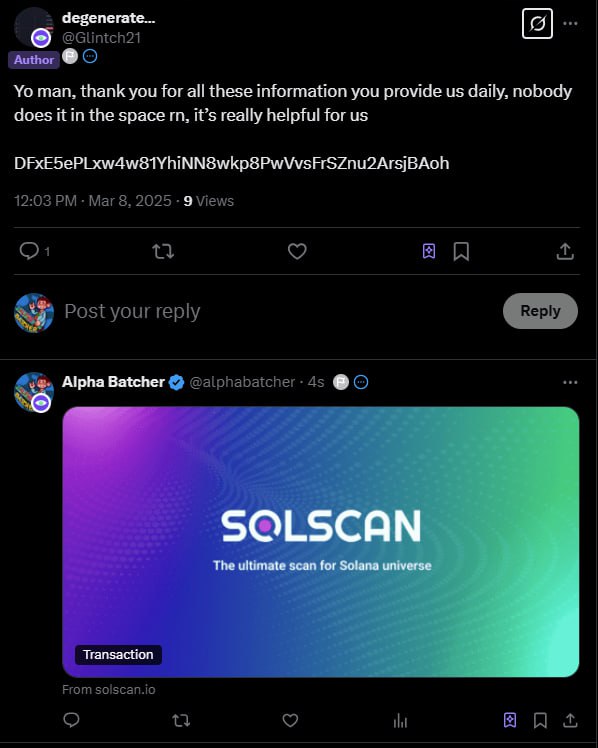This screenshot has height=748, width=598.
Task: Click blue circle icon beside reply's 4s timestamp
Action: [x=361, y=382]
